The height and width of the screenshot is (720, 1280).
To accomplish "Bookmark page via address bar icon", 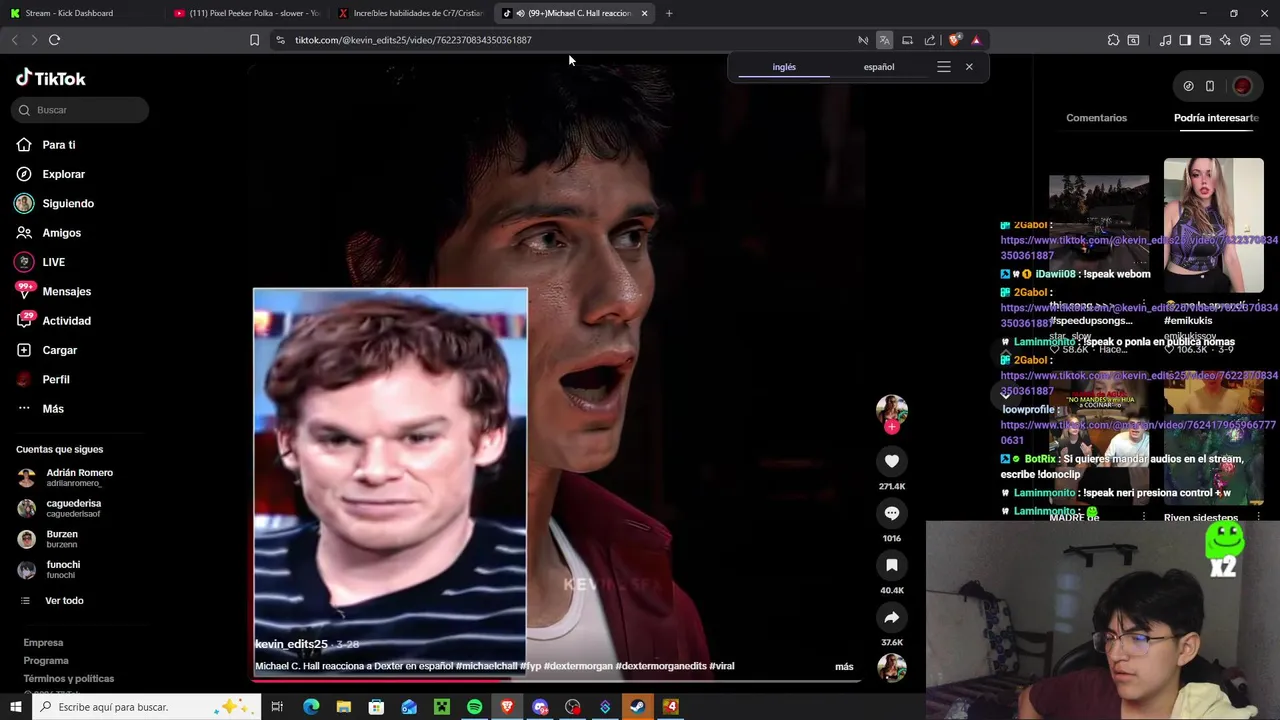I will 254,40.
